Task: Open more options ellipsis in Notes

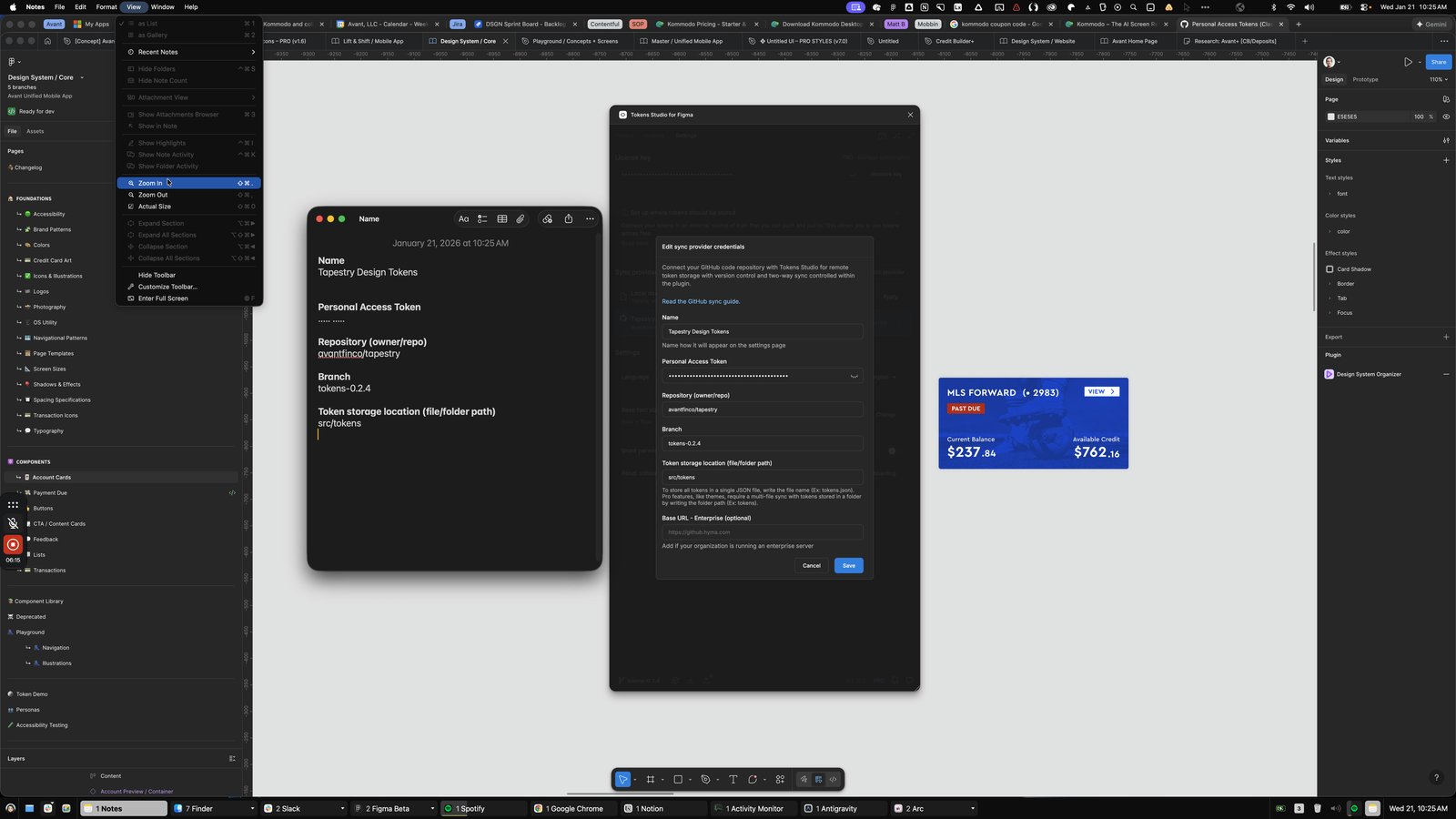Action: [590, 218]
